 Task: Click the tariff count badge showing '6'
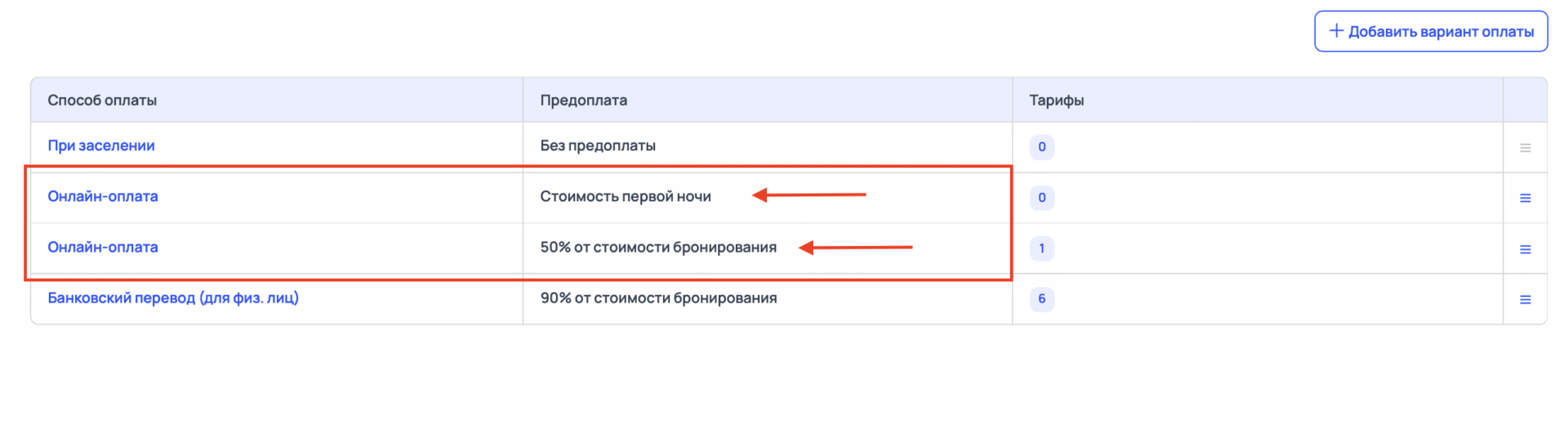pyautogui.click(x=1041, y=299)
